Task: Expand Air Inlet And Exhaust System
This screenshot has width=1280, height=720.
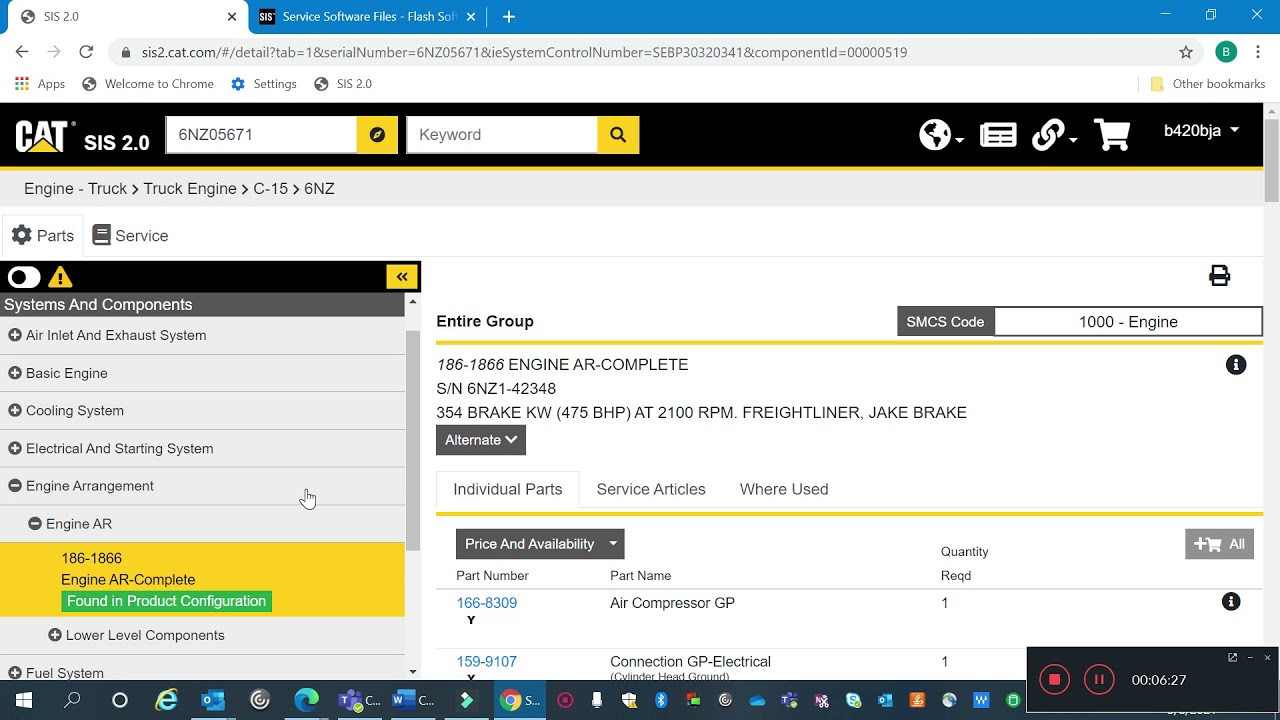Action: (15, 335)
